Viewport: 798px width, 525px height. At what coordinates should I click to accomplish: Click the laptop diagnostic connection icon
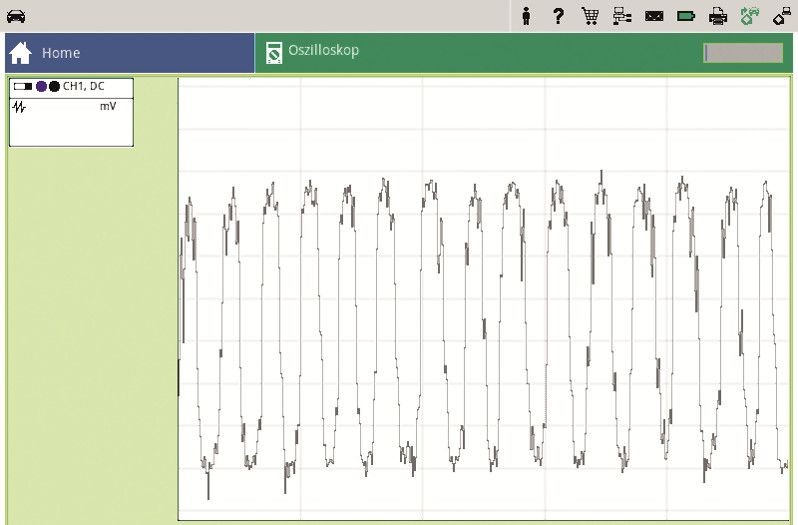click(x=781, y=16)
